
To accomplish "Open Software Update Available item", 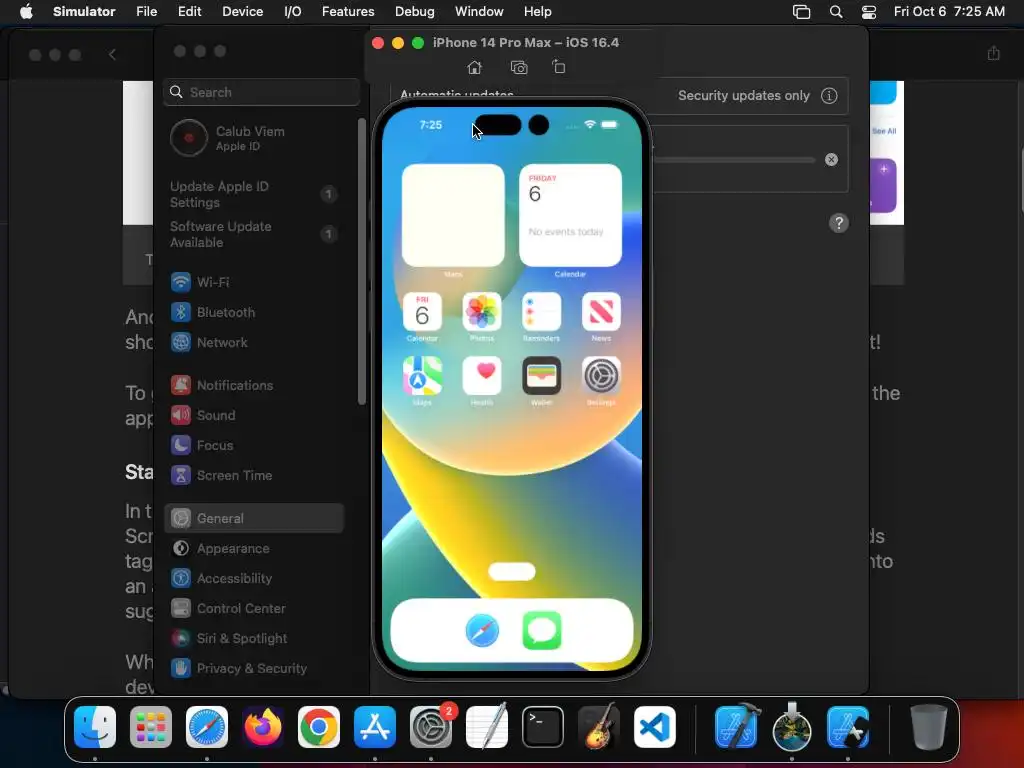I will (253, 234).
